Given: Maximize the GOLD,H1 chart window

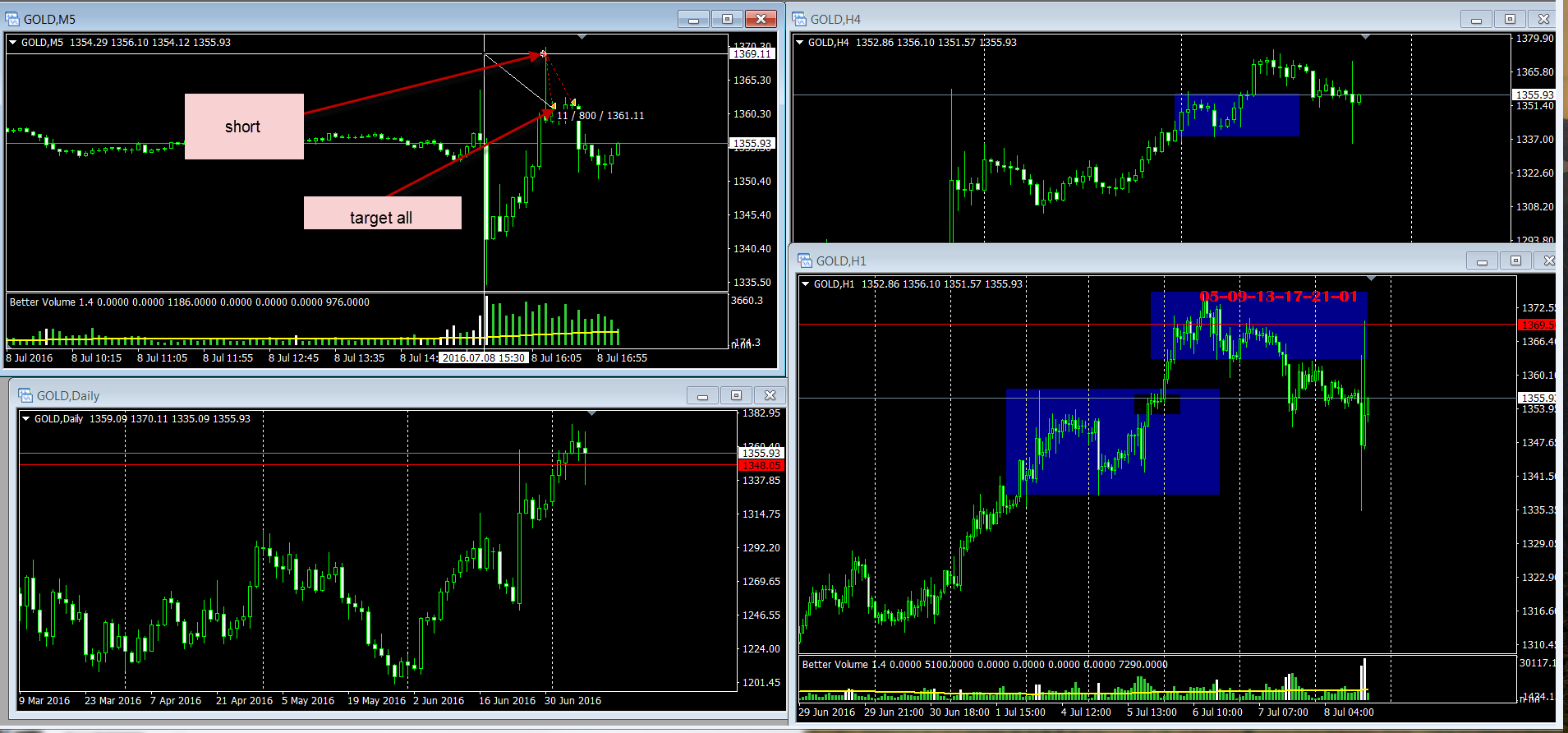Looking at the screenshot, I should pos(1515,260).
